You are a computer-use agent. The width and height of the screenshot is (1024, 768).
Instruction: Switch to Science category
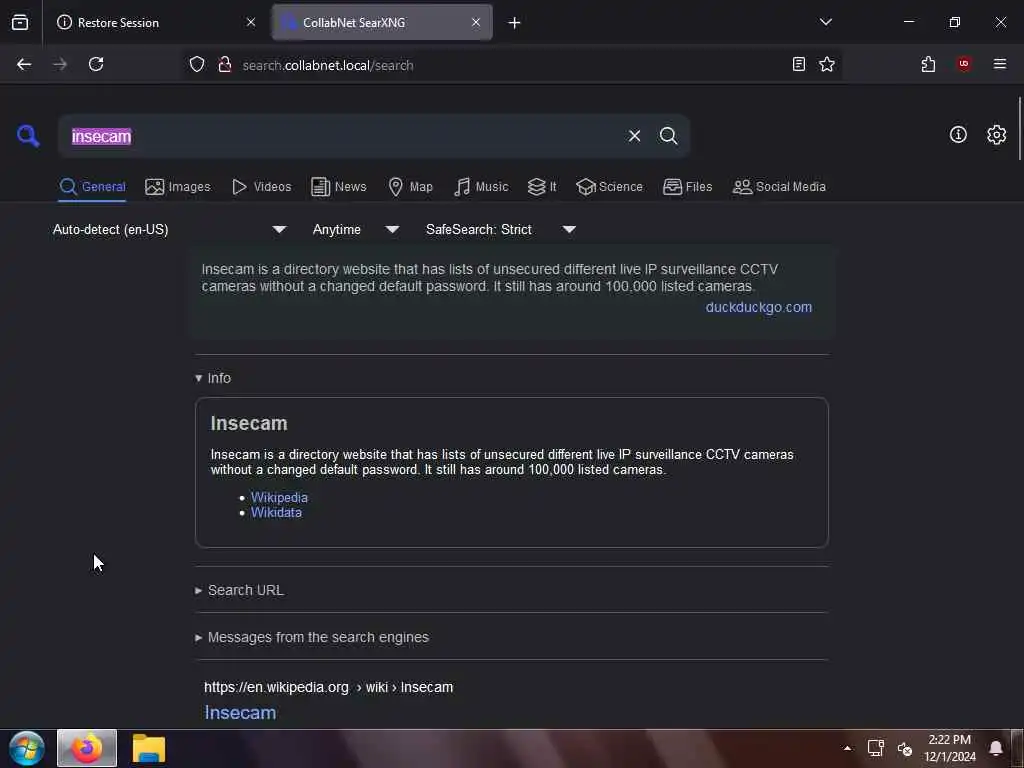(609, 187)
